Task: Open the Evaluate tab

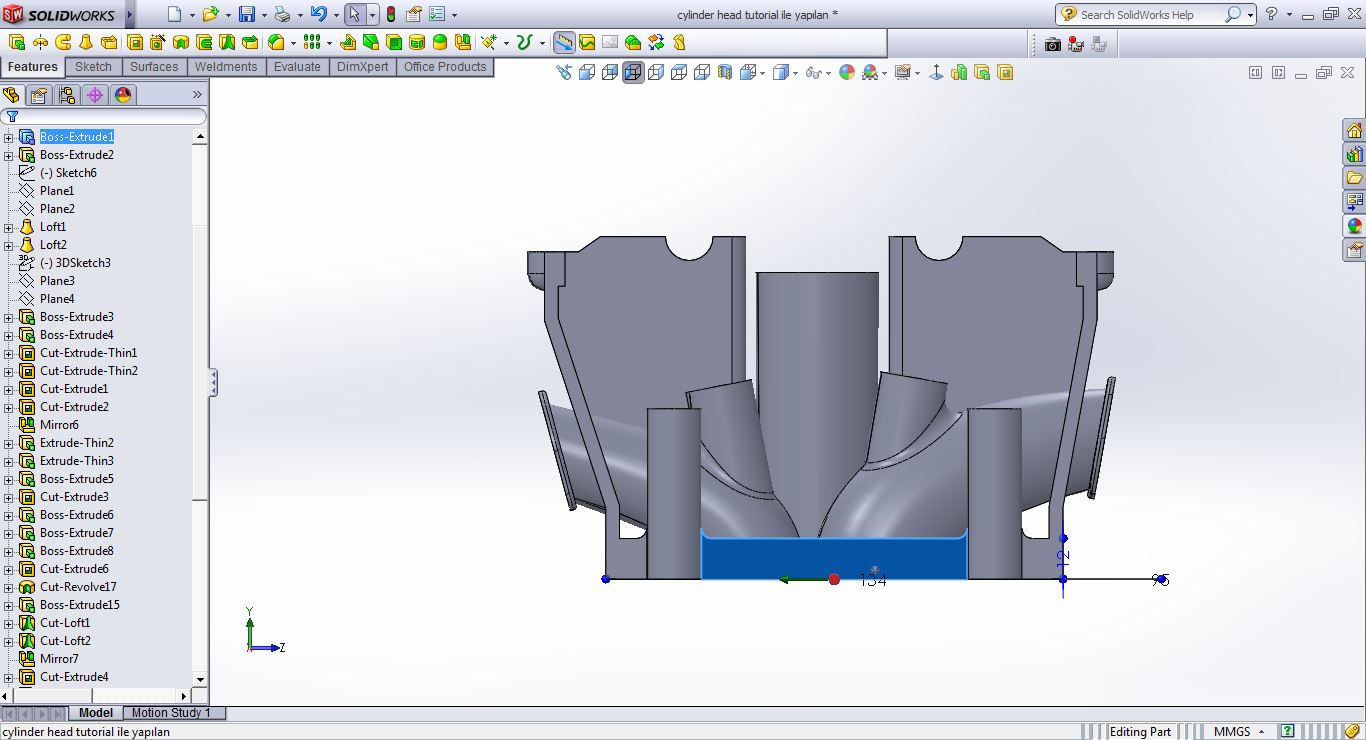Action: click(297, 67)
